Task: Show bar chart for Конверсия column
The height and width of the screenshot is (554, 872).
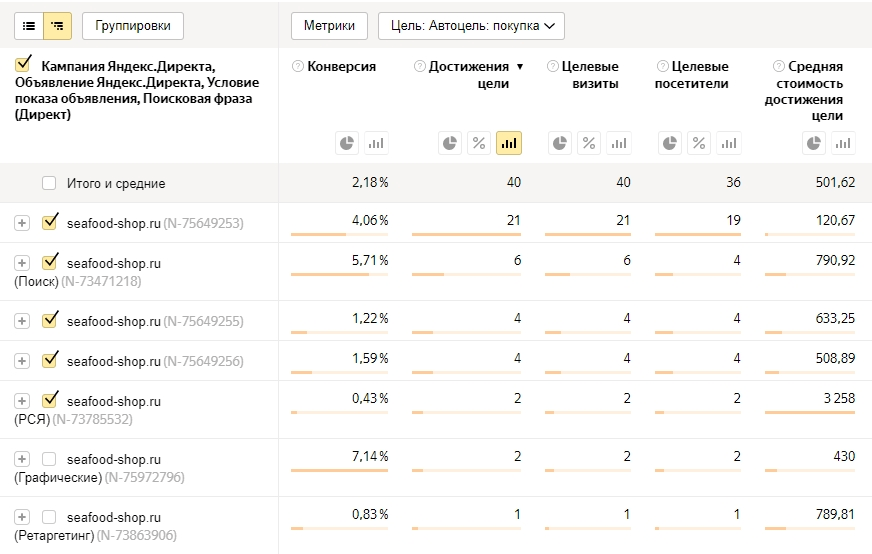Action: 376,143
